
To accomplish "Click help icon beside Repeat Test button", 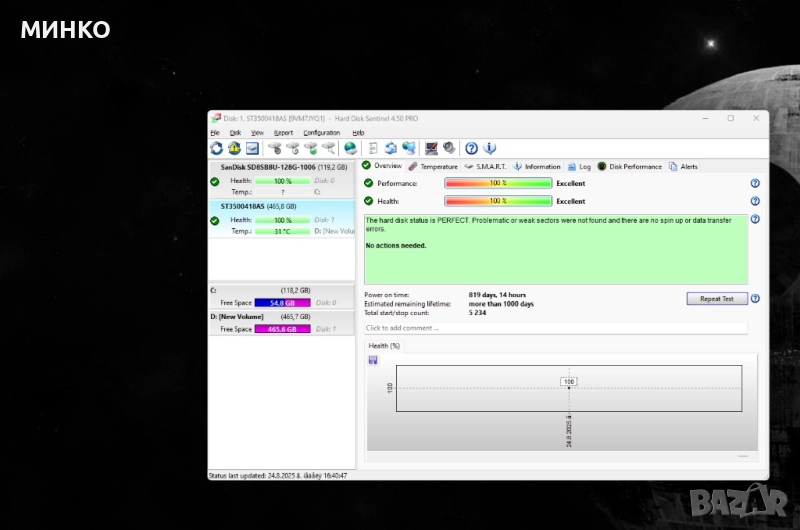I will [x=754, y=299].
